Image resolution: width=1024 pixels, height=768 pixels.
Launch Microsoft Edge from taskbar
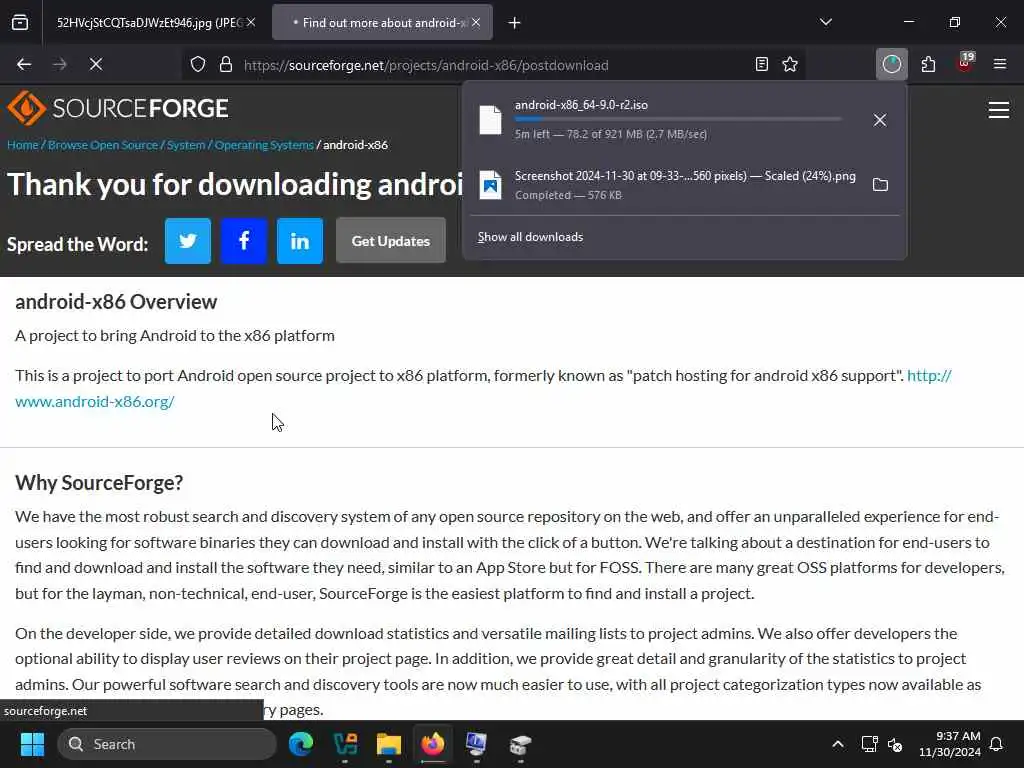coord(301,744)
